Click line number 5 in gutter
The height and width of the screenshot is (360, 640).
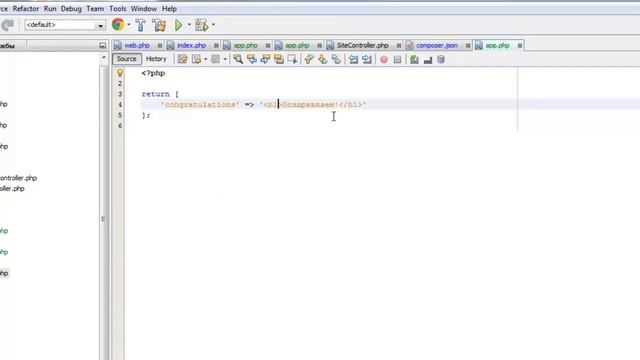(x=120, y=116)
